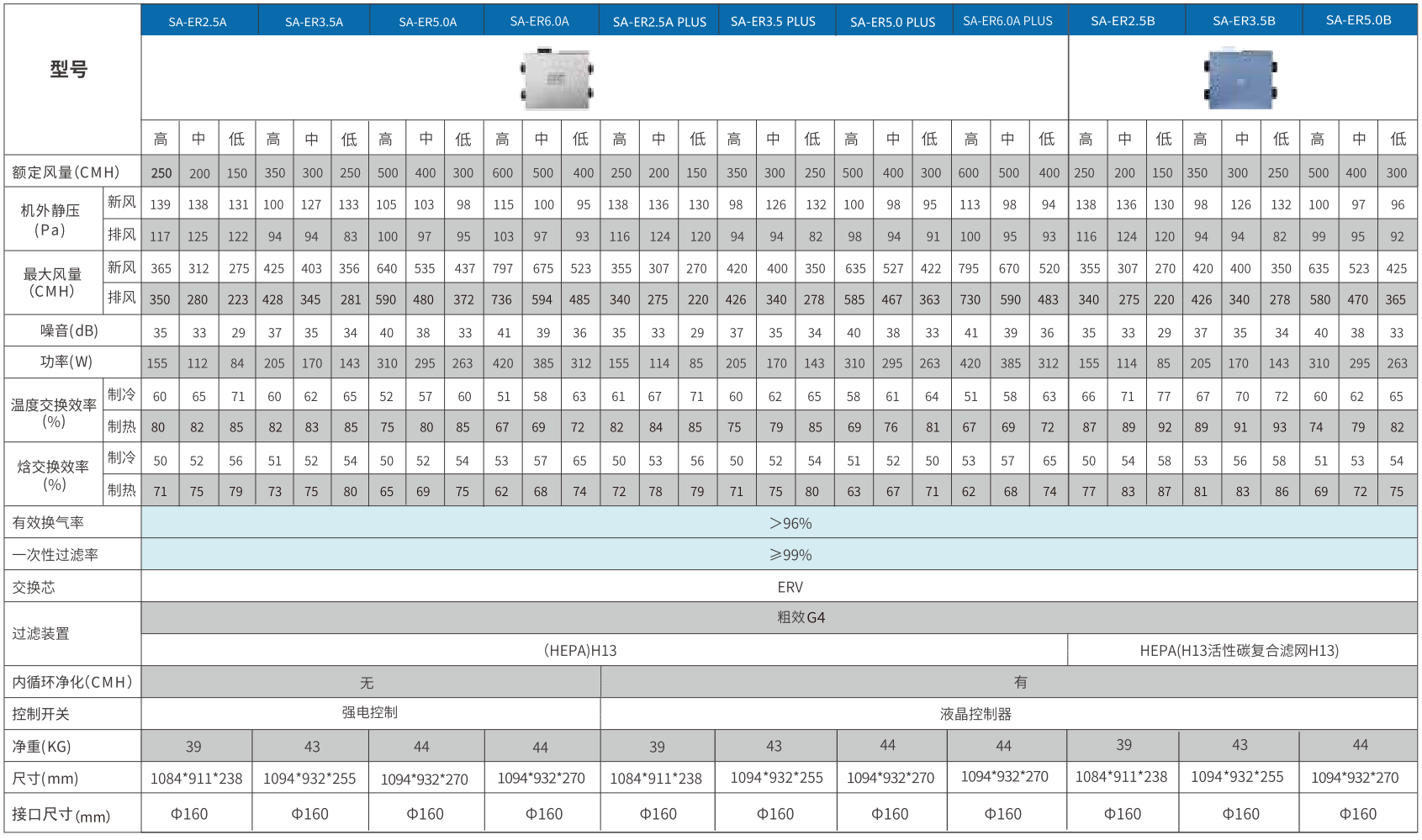
Task: Click the max airflow value 437
Action: 464,268
